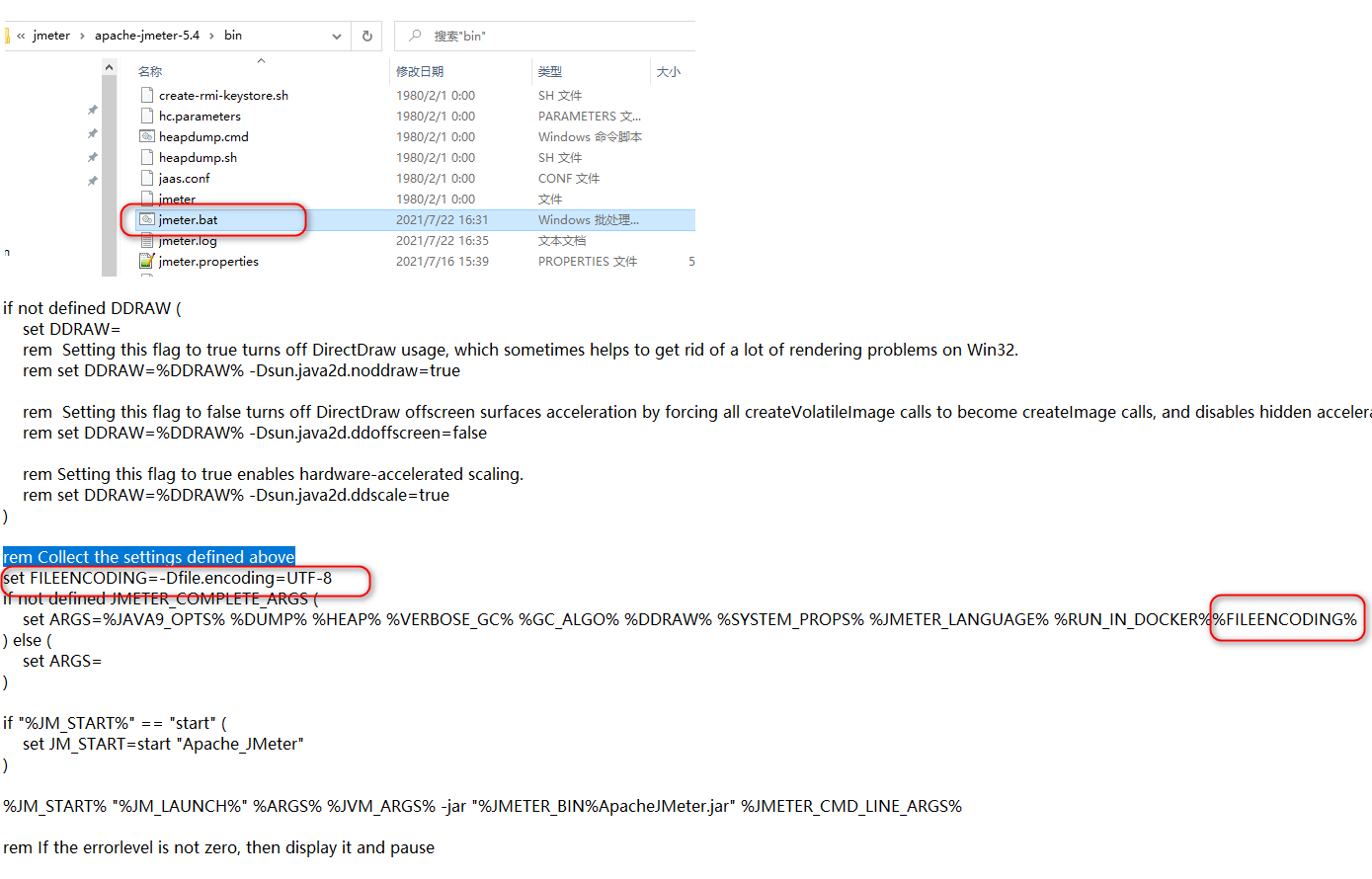Go to apache-jmeter-5.4 using the breadcrumb
The image size is (1372, 879).
coord(144,36)
